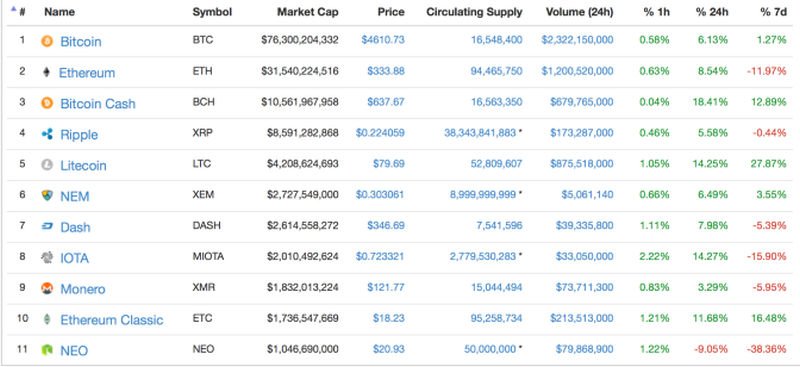Image resolution: width=800 pixels, height=367 pixels.
Task: Open the Bitcoin Cash coin page
Action: pyautogui.click(x=98, y=104)
